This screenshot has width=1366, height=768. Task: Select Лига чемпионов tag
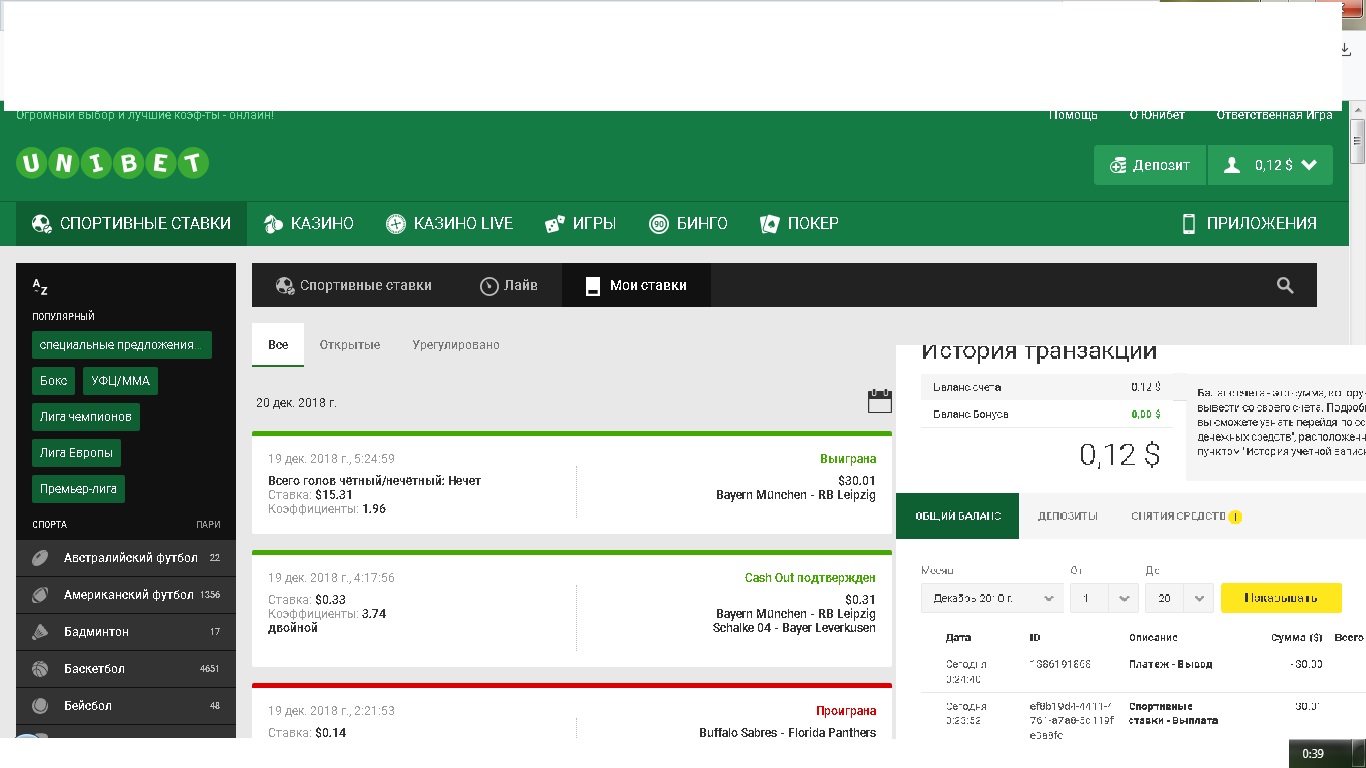(x=86, y=416)
